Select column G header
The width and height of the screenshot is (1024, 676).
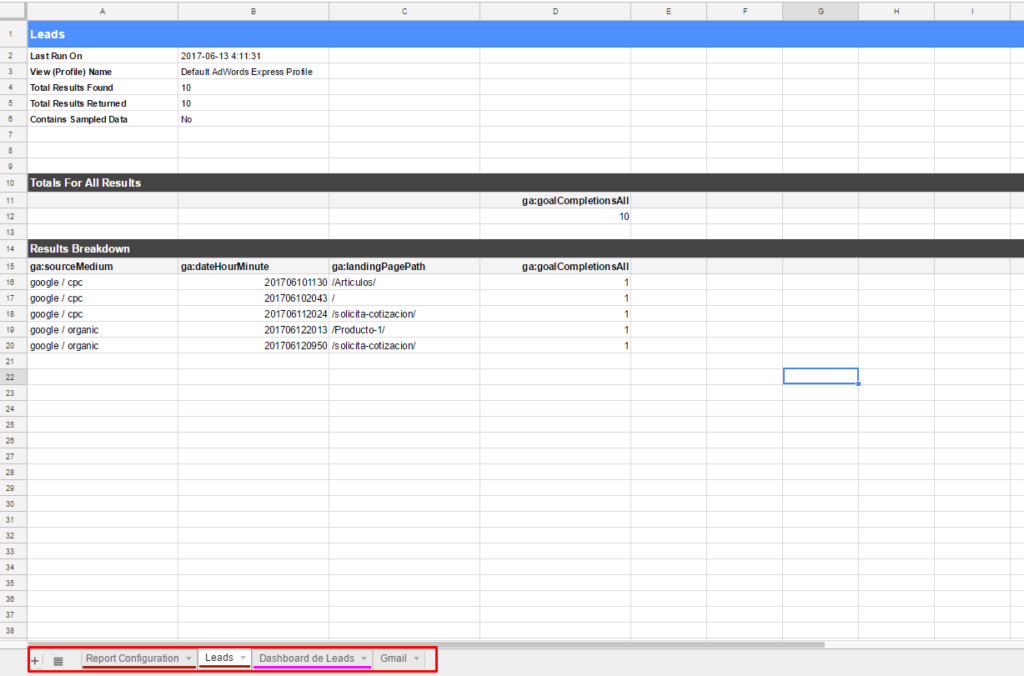[x=820, y=11]
